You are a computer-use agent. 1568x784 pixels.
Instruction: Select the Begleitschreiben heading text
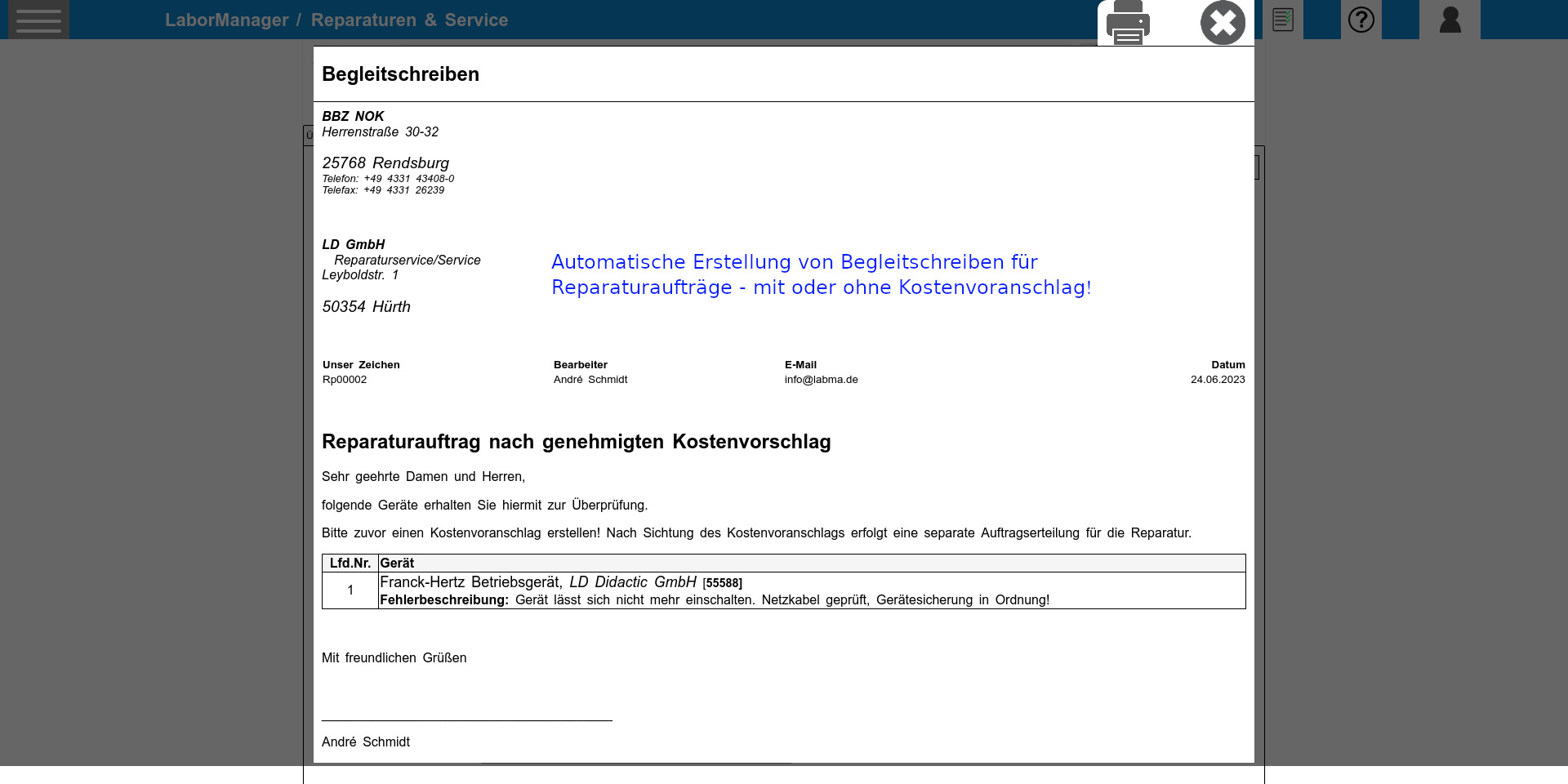(400, 74)
